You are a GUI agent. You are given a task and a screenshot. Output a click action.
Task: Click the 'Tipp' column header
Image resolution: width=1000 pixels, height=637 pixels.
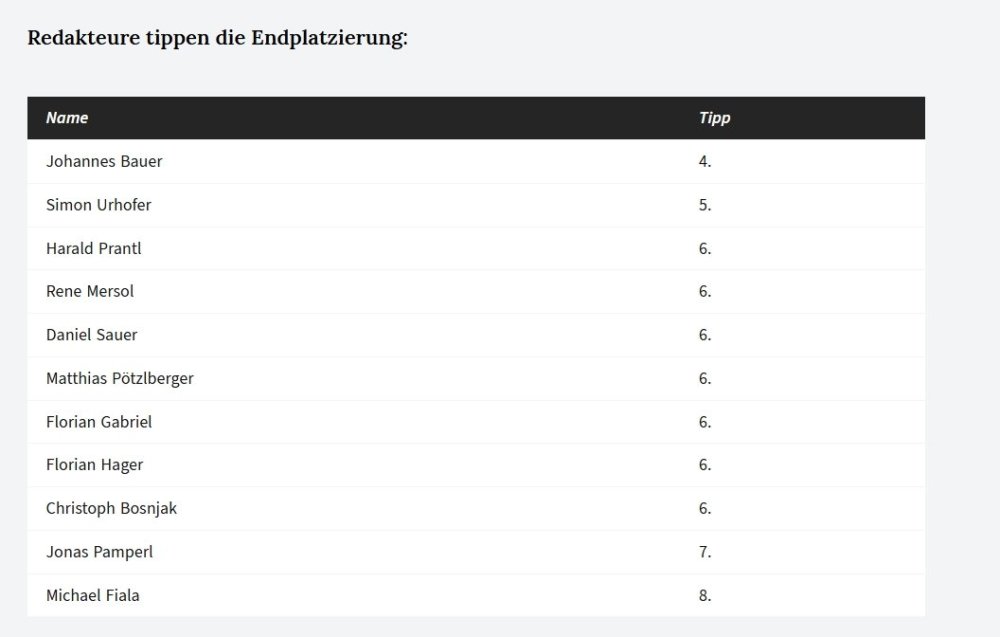(714, 118)
